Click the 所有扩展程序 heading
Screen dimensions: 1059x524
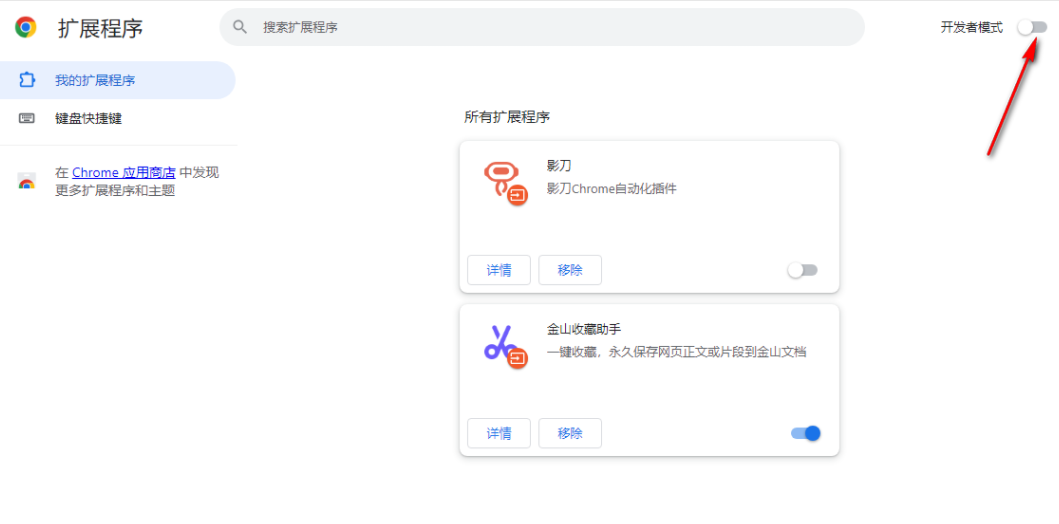[507, 117]
